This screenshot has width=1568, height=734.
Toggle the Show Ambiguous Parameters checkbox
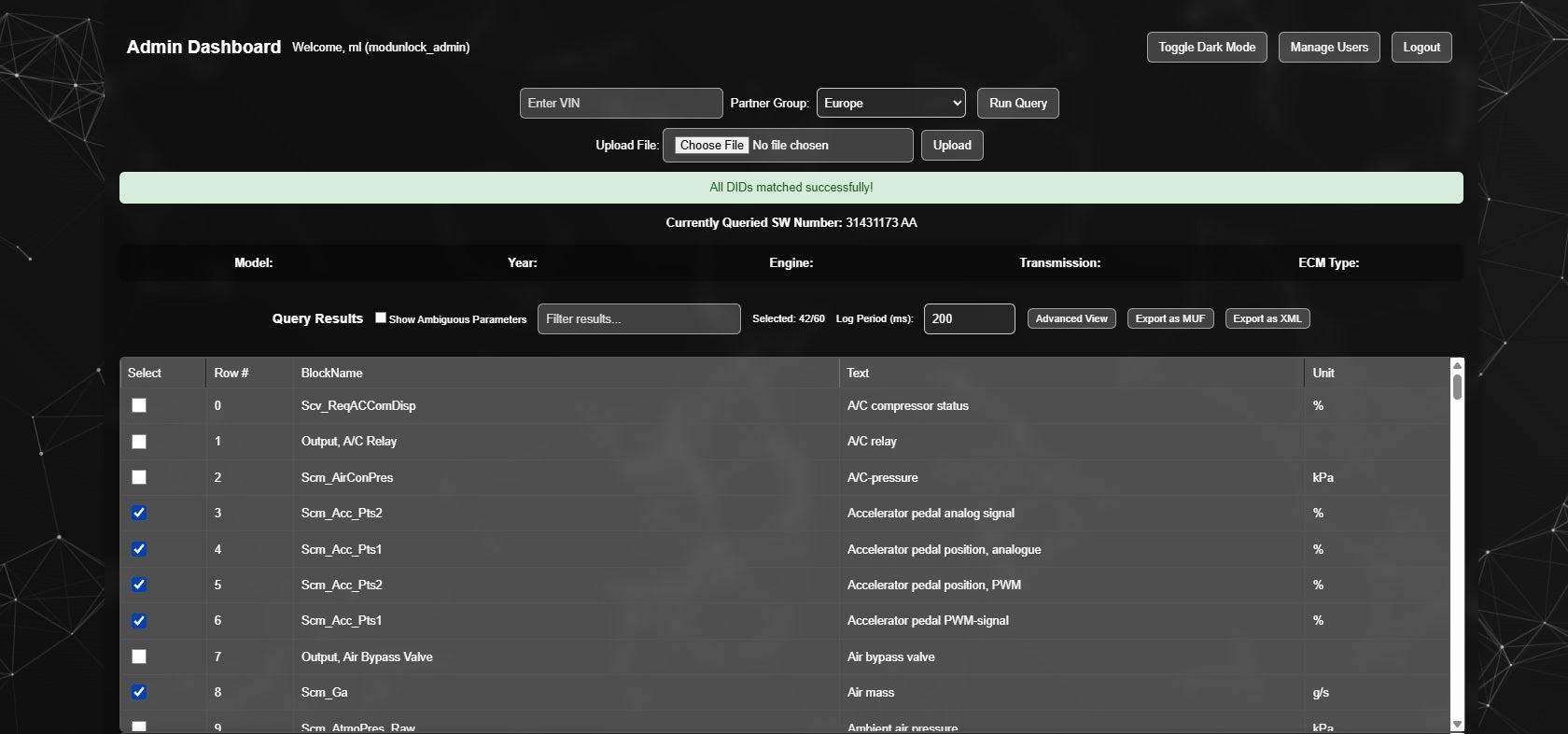click(381, 318)
